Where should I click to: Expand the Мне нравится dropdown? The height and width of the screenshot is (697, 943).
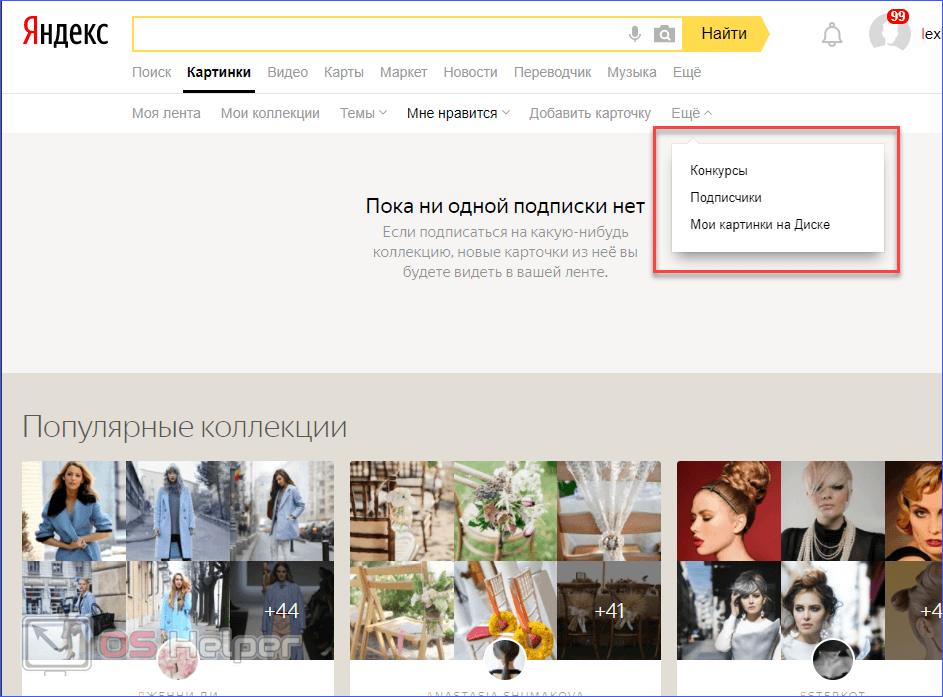[x=458, y=113]
